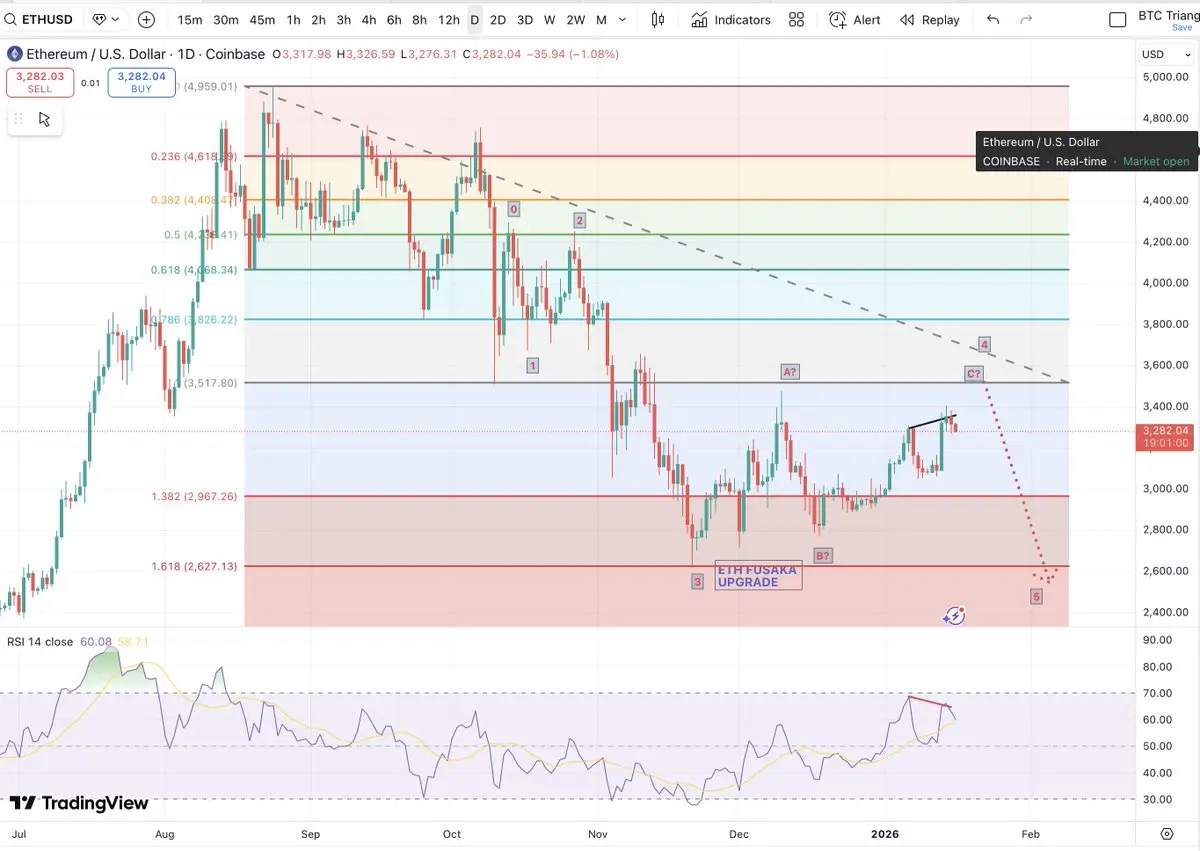Set the interval to 3D
This screenshot has height=851, width=1200.
pos(524,20)
